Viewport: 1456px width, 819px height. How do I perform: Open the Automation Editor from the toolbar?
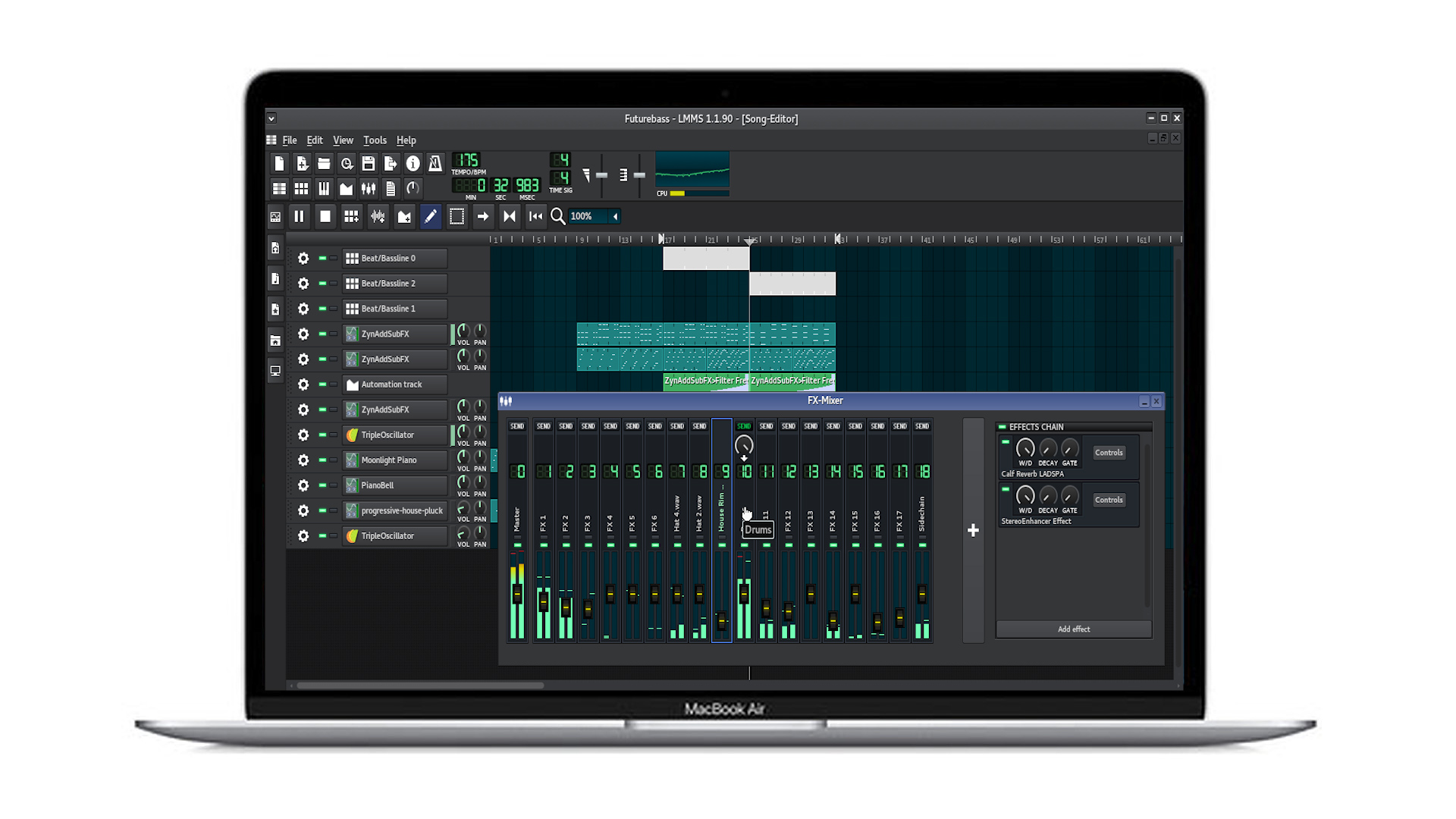pos(346,188)
